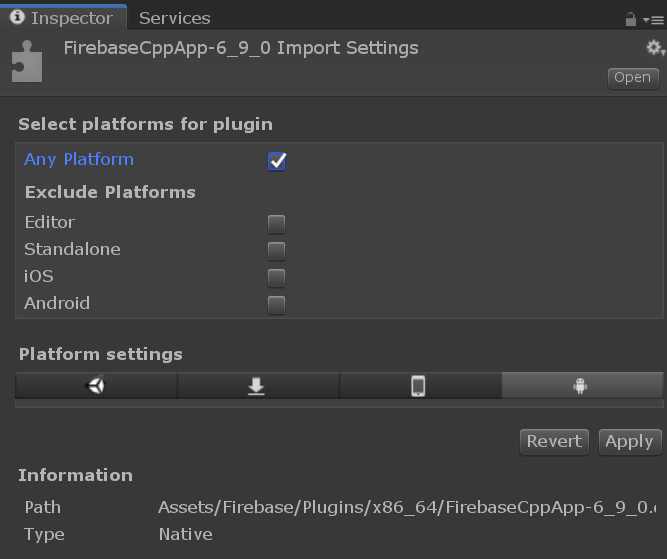The width and height of the screenshot is (667, 559).
Task: Click the Editor platform label
Action: click(50, 222)
